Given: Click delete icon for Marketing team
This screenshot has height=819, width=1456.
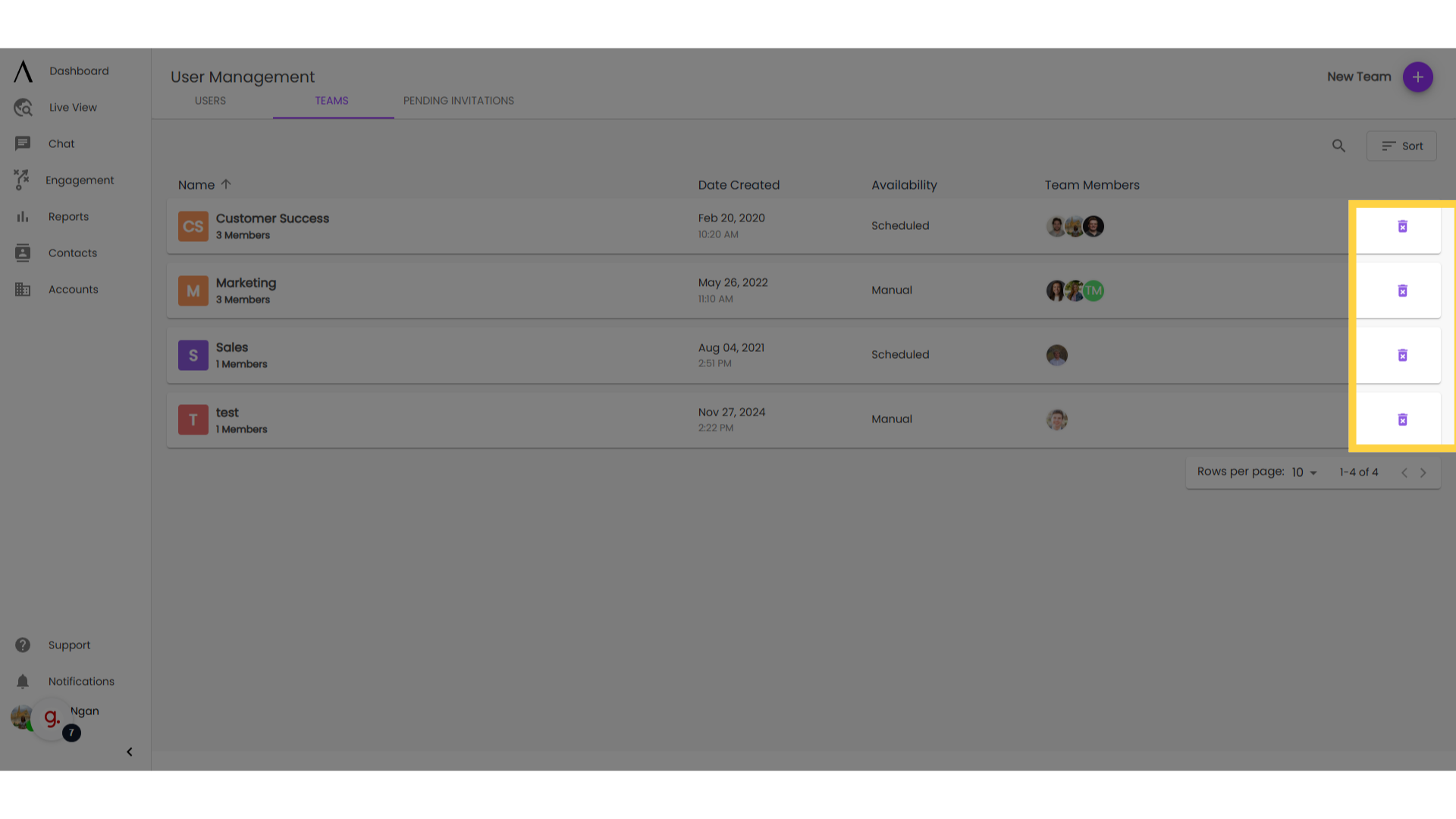Looking at the screenshot, I should tap(1402, 290).
